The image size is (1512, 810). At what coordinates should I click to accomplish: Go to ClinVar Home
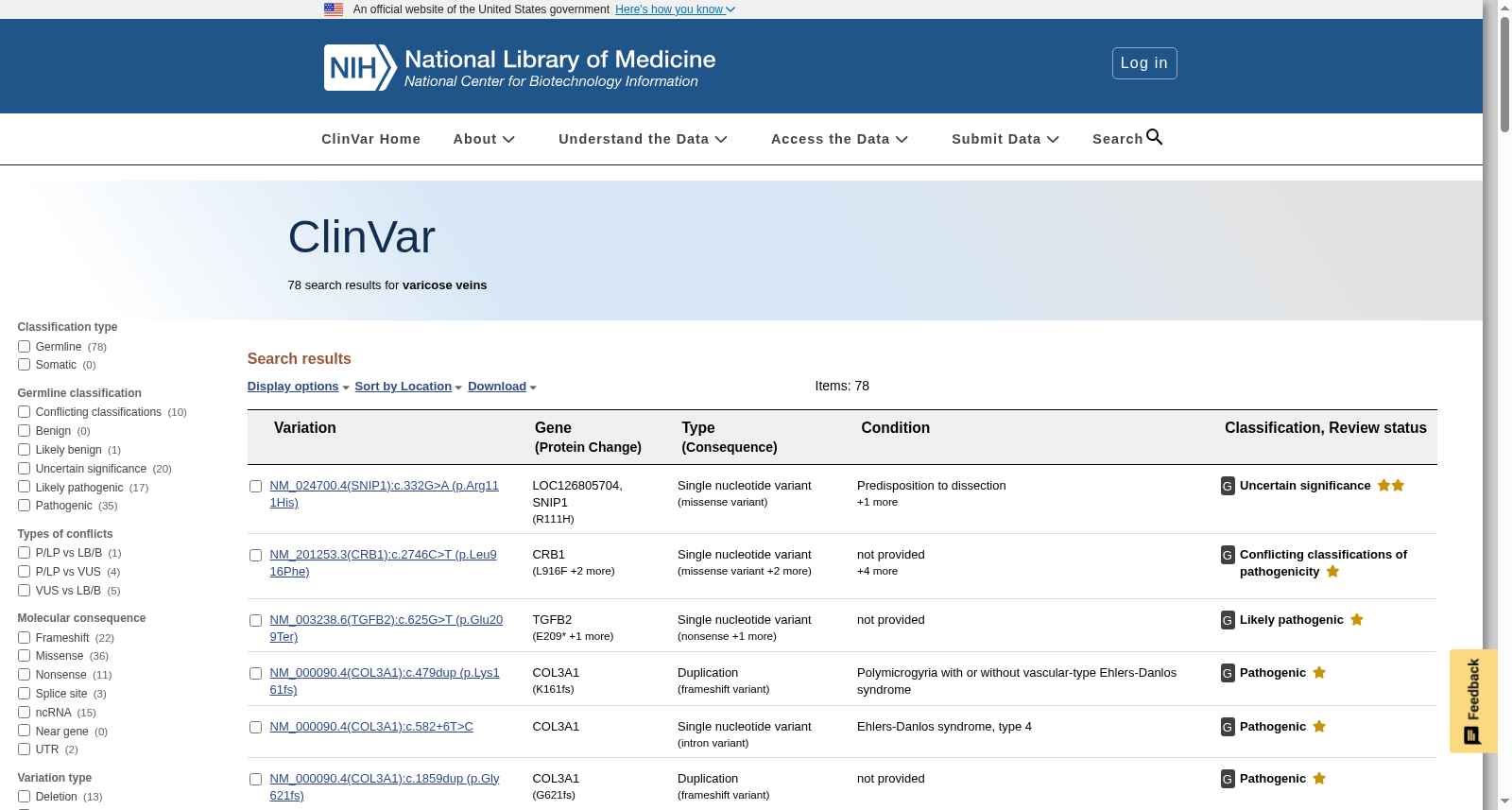[x=370, y=139]
